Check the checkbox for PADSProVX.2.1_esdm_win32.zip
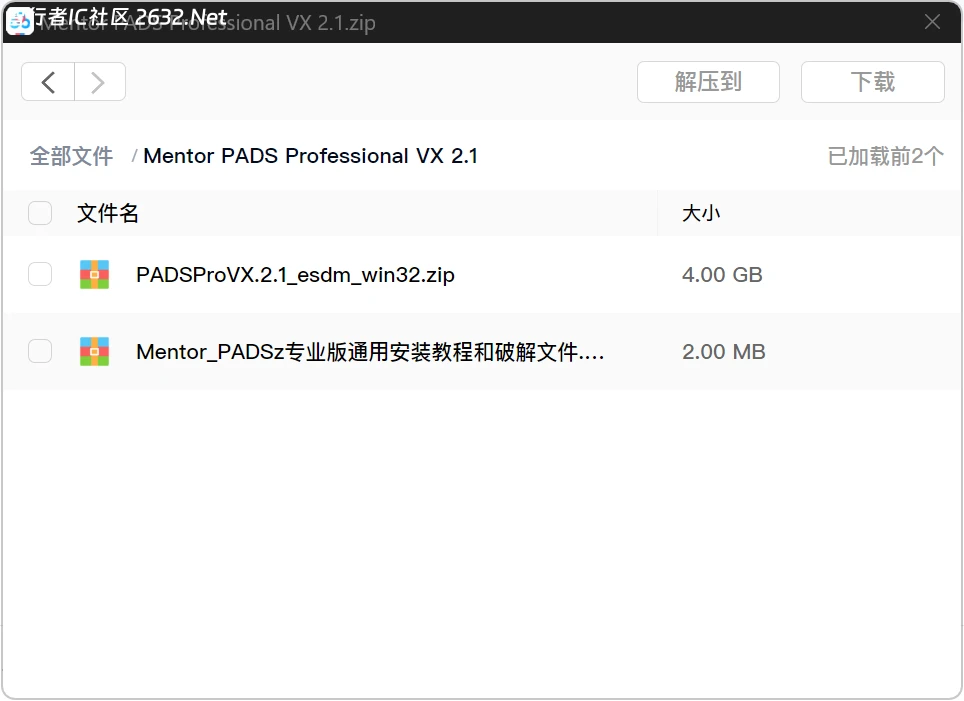Viewport: 964px width, 701px height. (40, 274)
